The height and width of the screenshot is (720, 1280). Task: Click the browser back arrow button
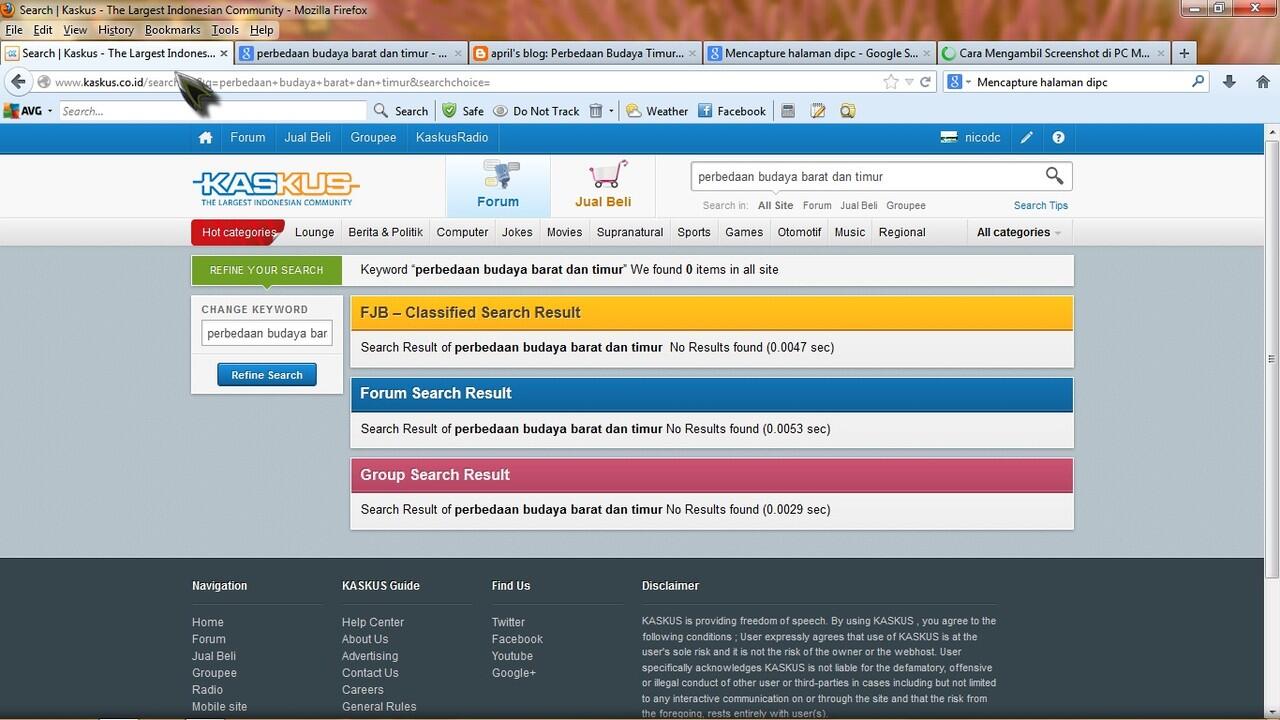click(18, 82)
